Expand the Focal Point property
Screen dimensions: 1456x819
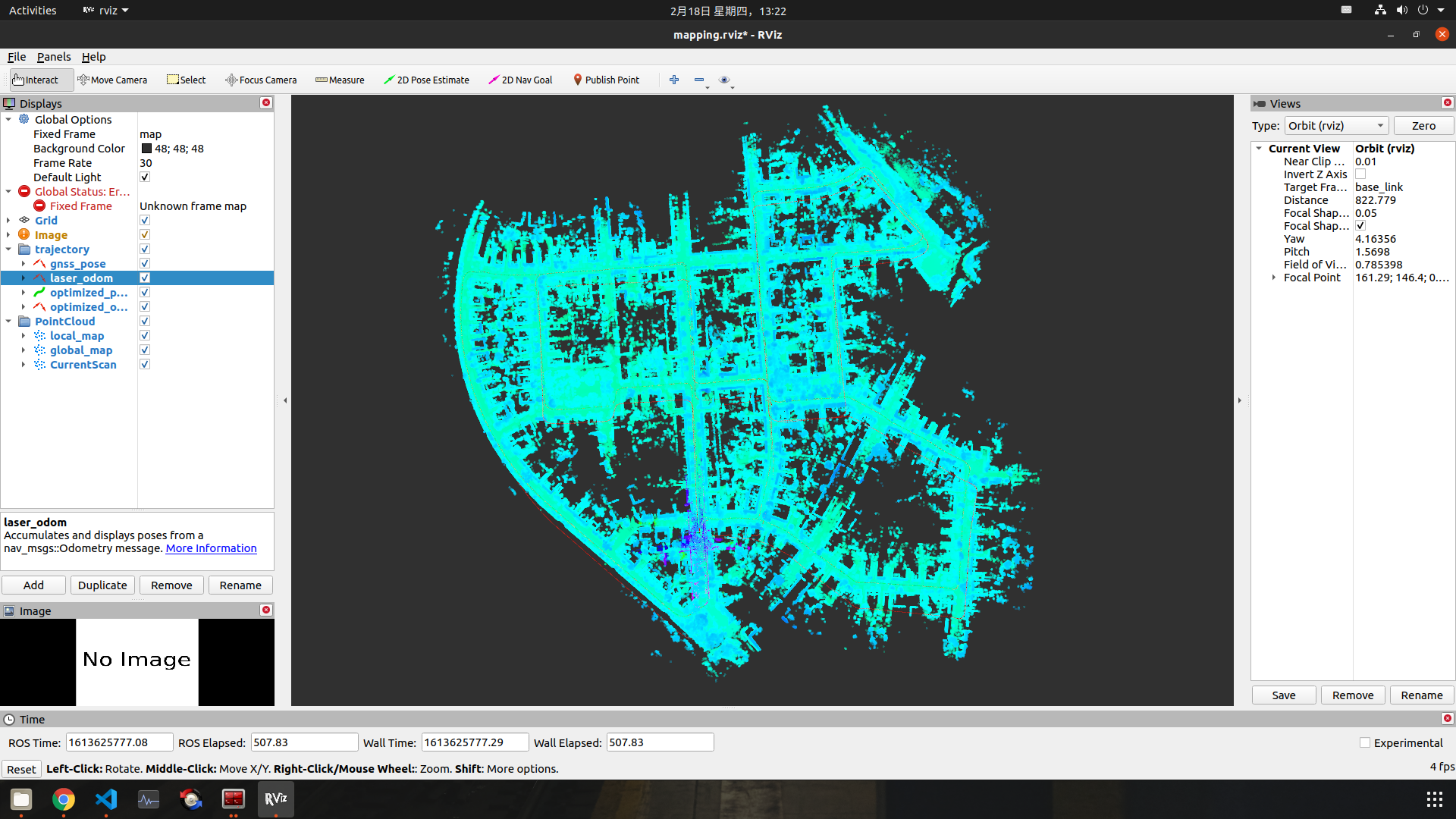tap(1273, 278)
